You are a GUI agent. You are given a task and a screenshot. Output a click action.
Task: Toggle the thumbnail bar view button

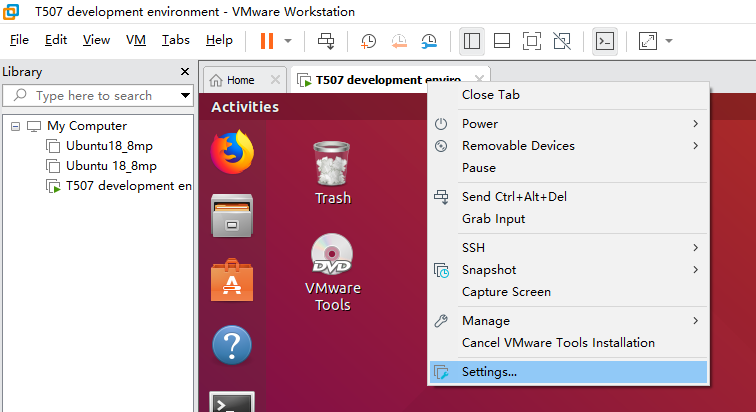pyautogui.click(x=502, y=41)
